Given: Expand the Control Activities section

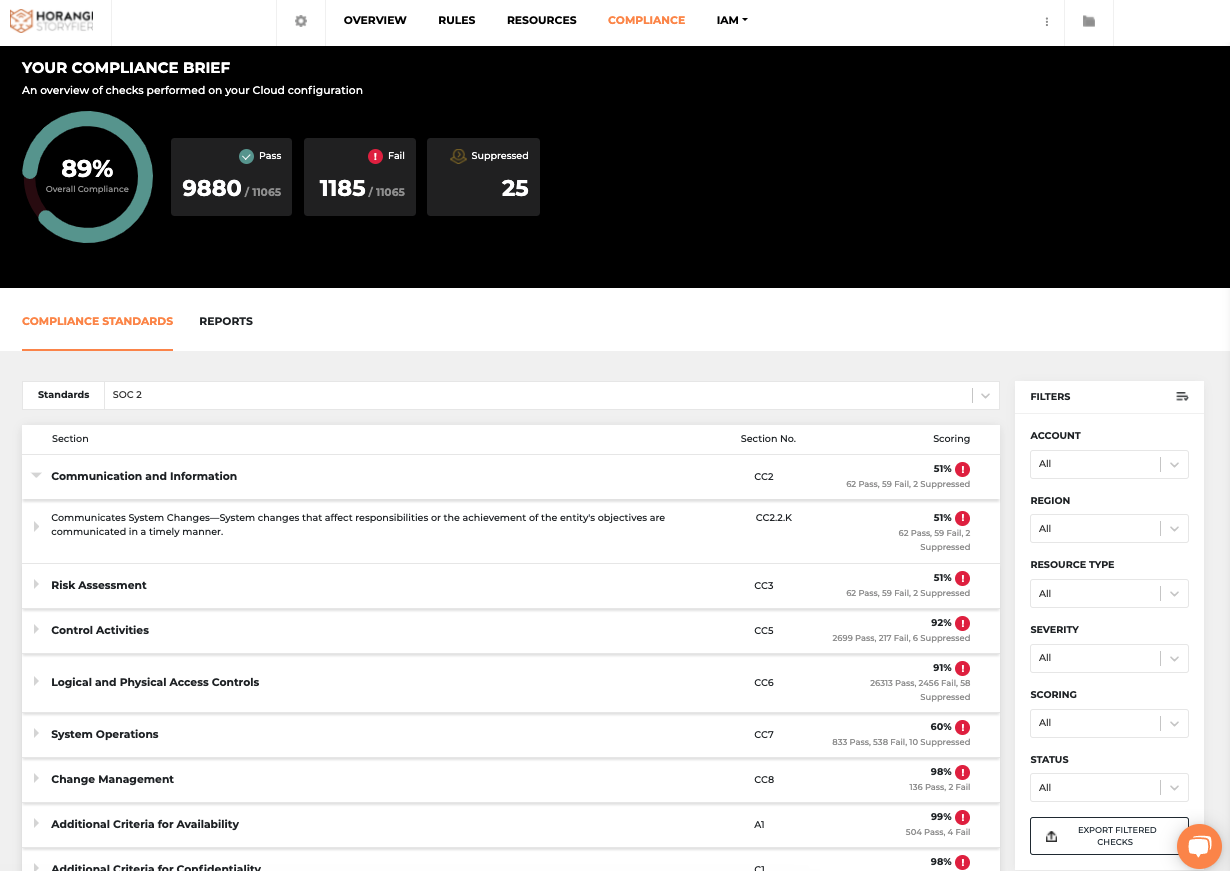Looking at the screenshot, I should click(x=36, y=630).
